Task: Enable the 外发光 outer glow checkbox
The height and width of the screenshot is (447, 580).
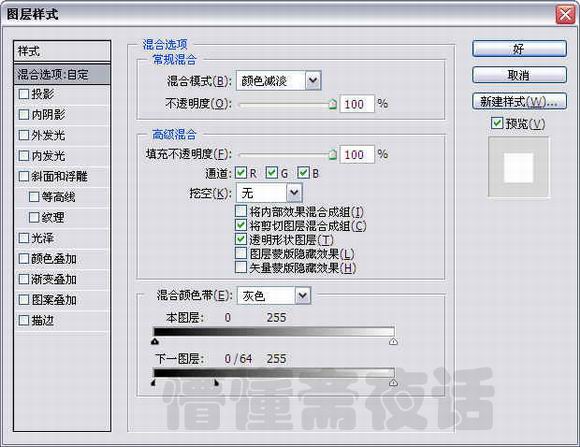Action: point(24,135)
